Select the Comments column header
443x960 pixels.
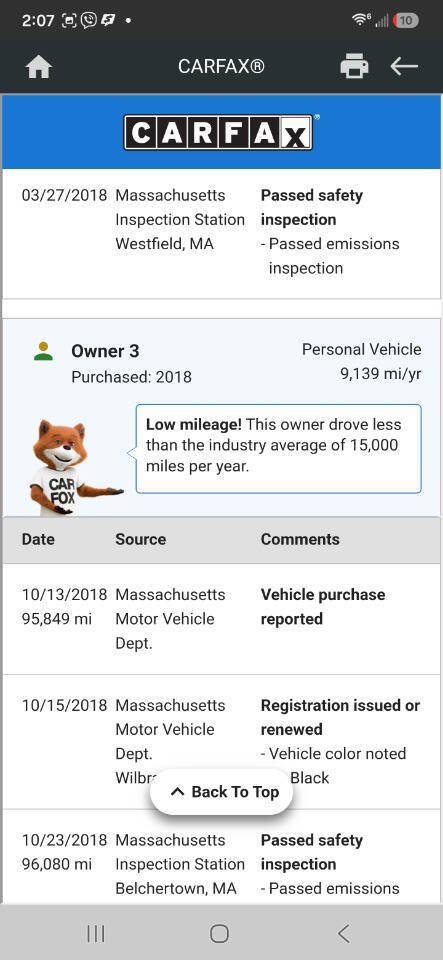pyautogui.click(x=300, y=539)
